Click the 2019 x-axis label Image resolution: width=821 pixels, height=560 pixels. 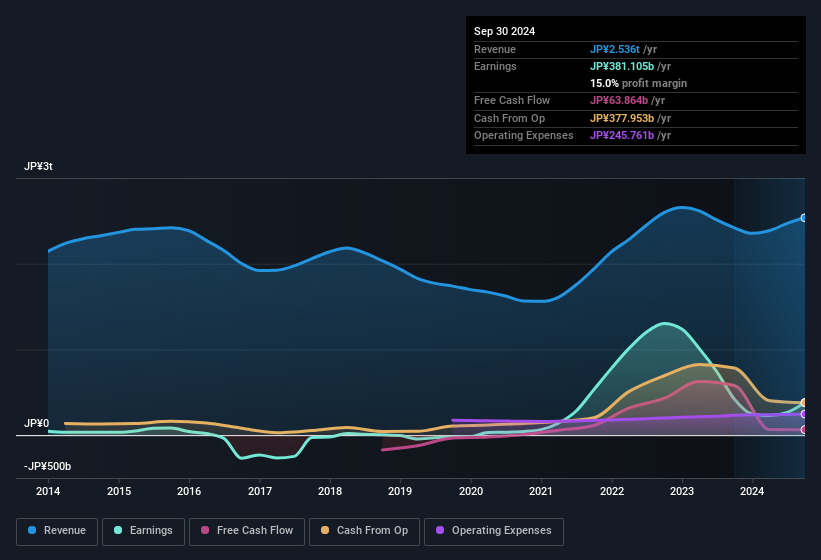click(400, 491)
